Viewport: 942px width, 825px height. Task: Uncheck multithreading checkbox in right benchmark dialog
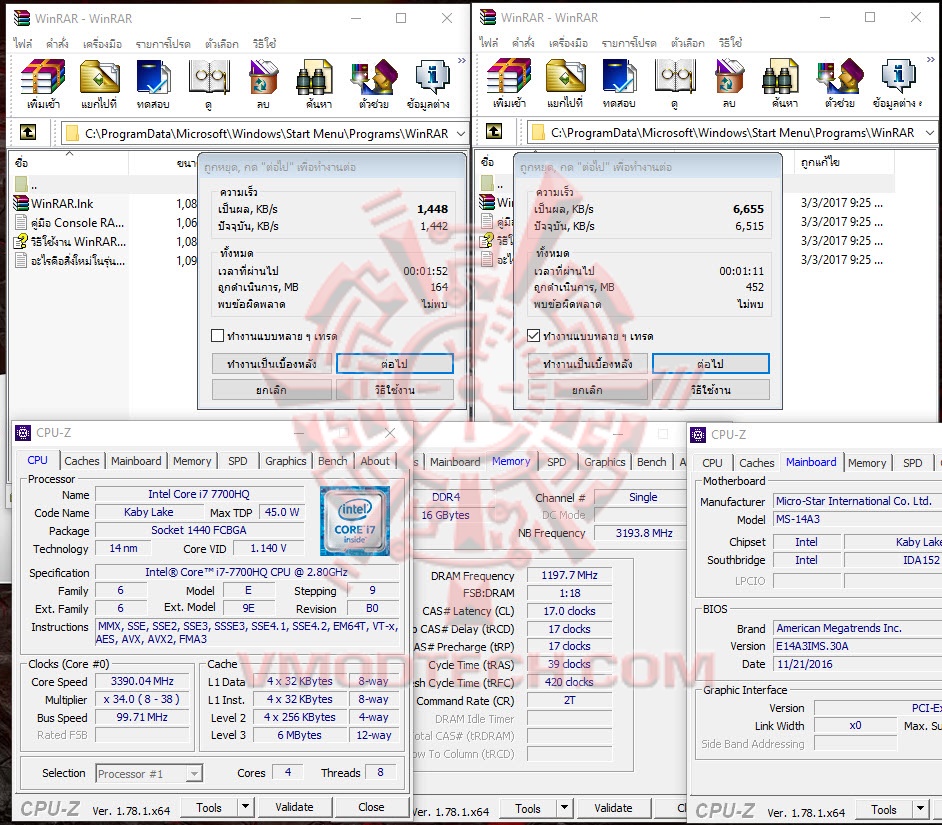coord(533,335)
